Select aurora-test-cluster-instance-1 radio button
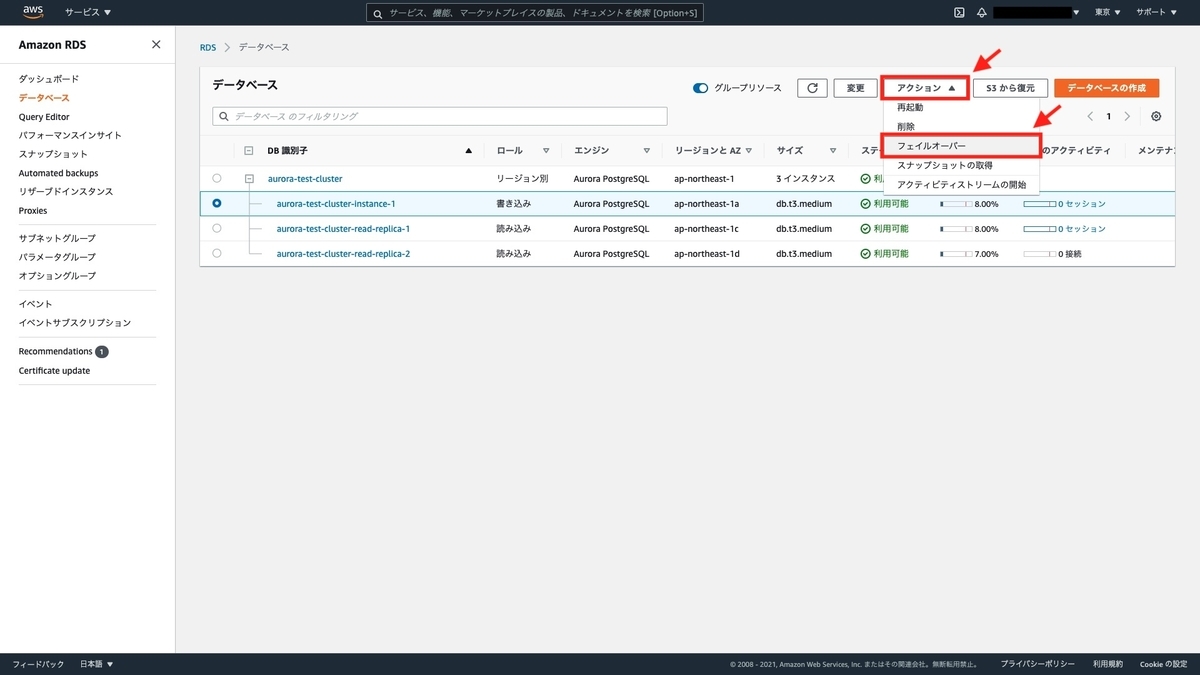Viewport: 1200px width, 675px height. [x=217, y=203]
